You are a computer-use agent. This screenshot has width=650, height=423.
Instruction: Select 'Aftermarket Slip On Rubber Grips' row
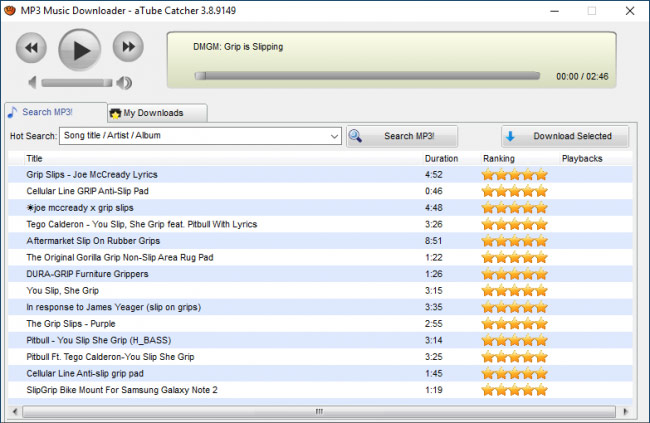[x=320, y=241]
